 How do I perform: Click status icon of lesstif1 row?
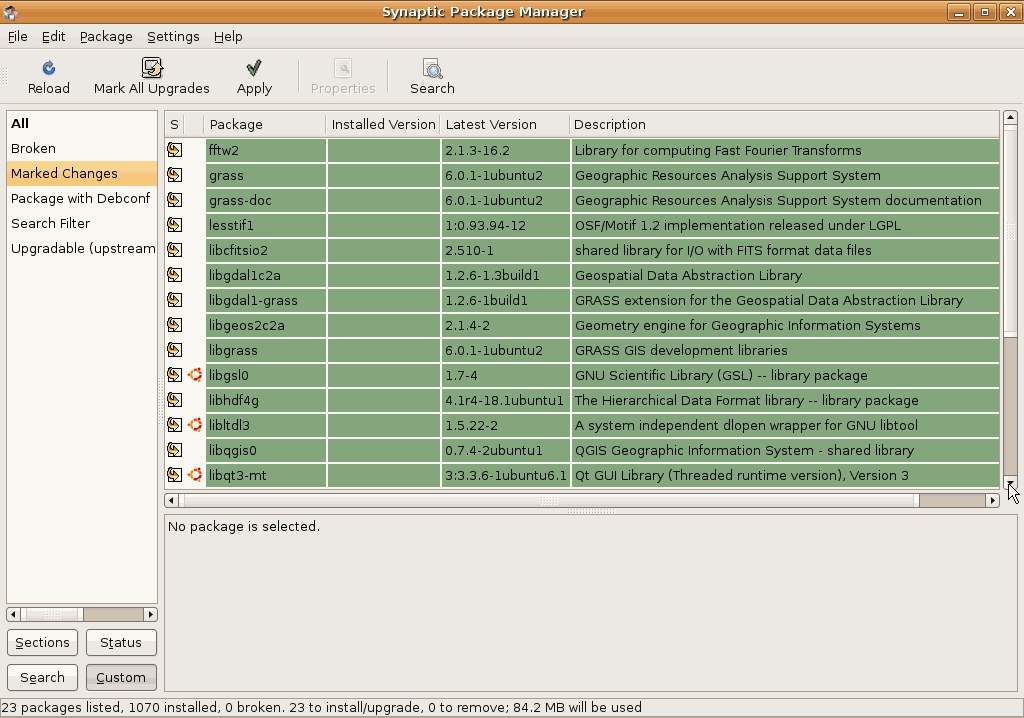tap(174, 225)
